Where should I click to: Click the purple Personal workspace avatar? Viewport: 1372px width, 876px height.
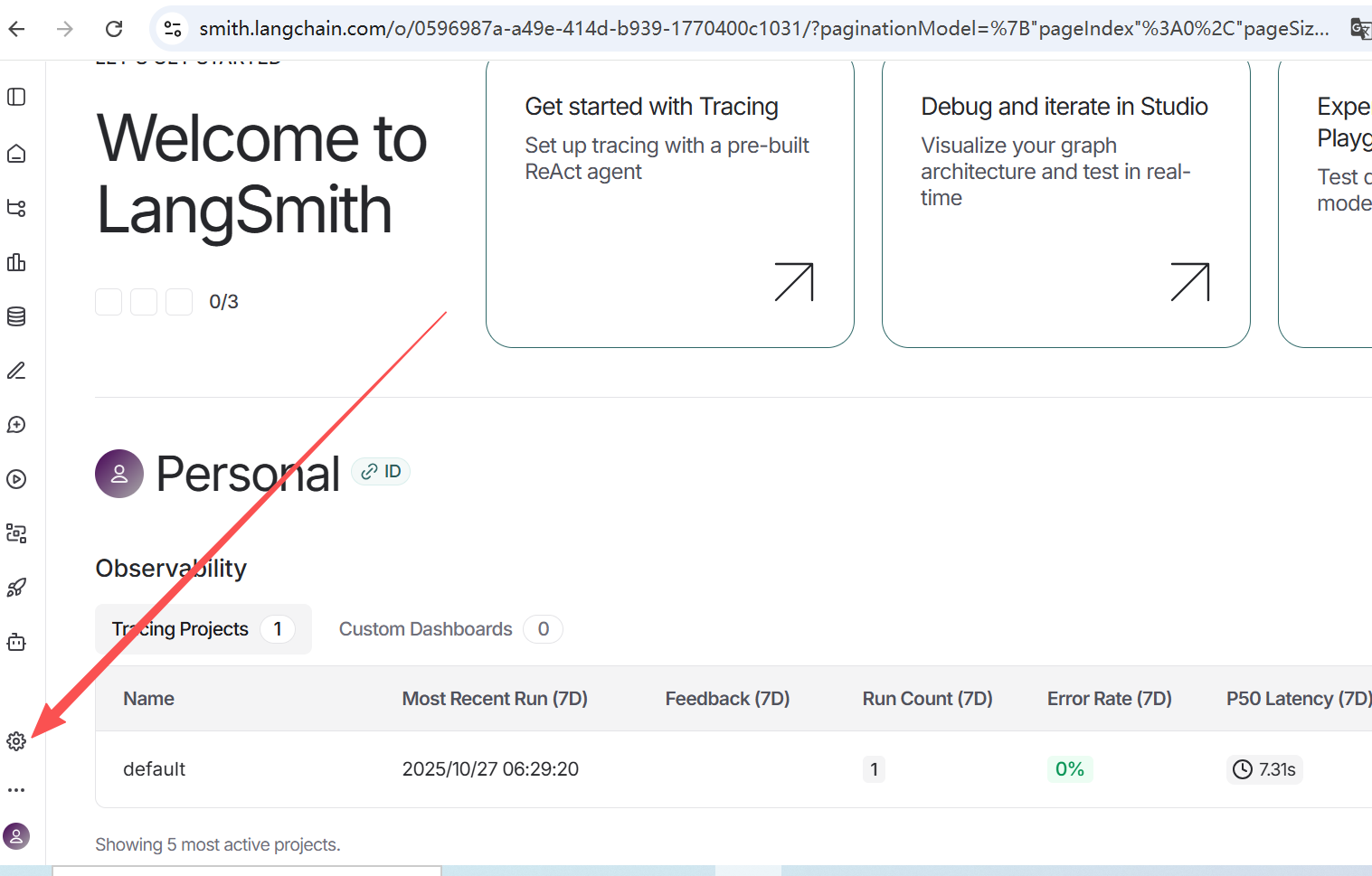119,474
